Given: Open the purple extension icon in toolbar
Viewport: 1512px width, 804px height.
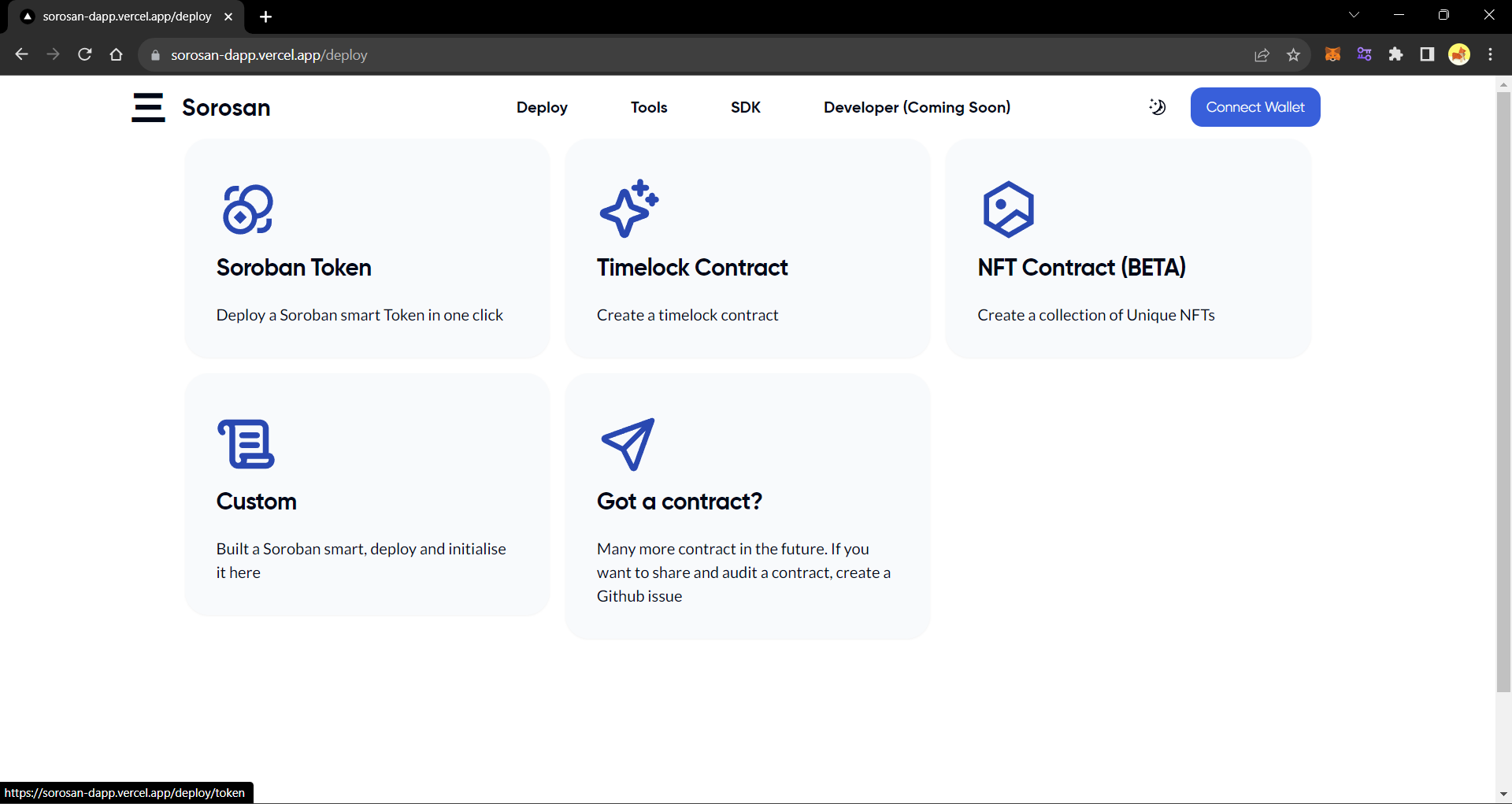Looking at the screenshot, I should point(1364,54).
